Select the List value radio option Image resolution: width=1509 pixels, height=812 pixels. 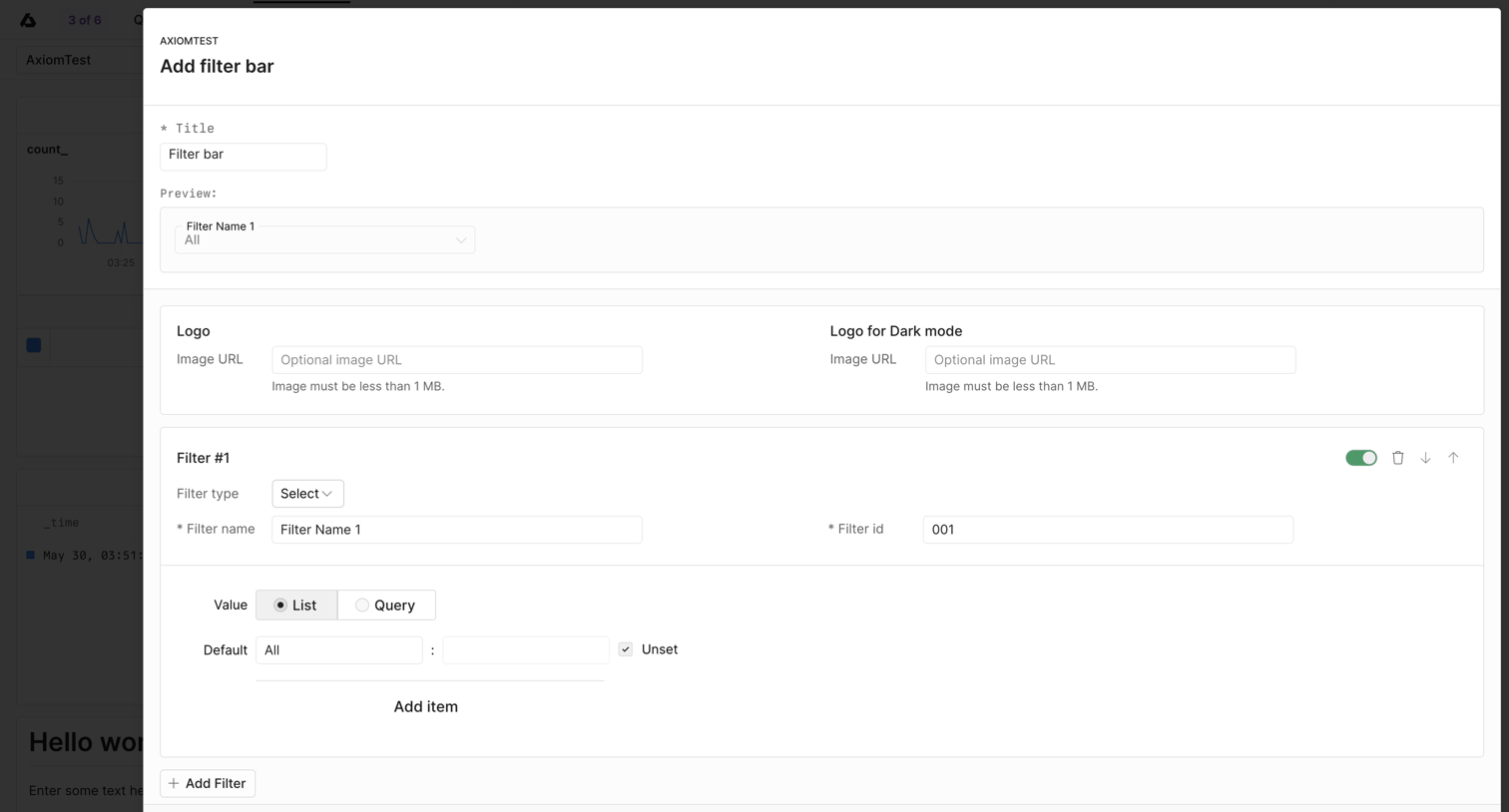296,605
